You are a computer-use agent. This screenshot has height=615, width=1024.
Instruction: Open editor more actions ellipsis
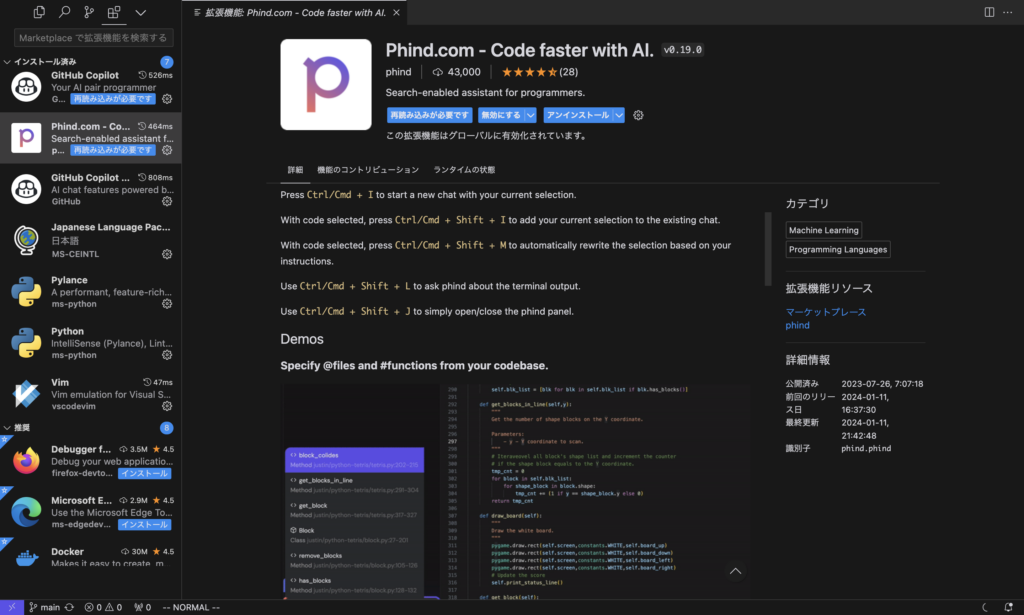(x=1008, y=12)
